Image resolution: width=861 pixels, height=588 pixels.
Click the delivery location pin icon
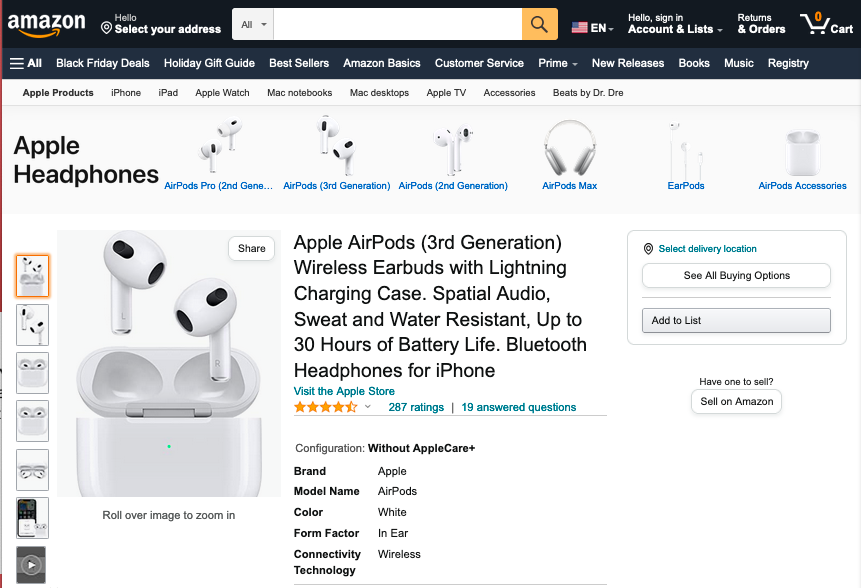coord(648,249)
